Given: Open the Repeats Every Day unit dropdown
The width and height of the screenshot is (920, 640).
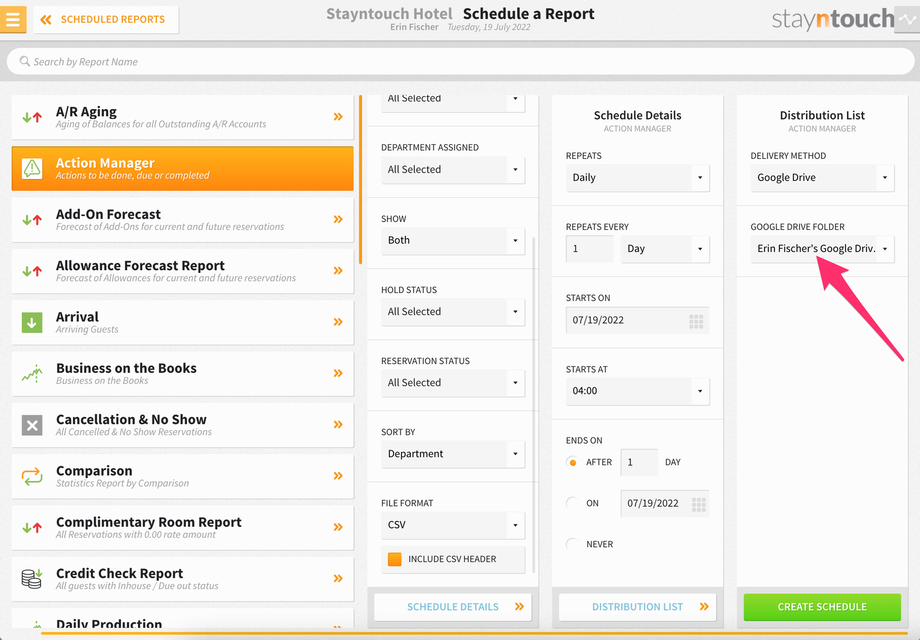Looking at the screenshot, I should [665, 249].
